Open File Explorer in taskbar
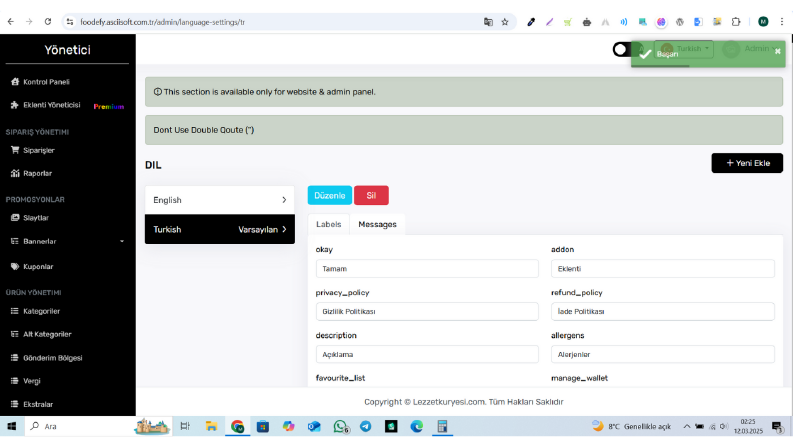The image size is (793, 446). pyautogui.click(x=211, y=426)
